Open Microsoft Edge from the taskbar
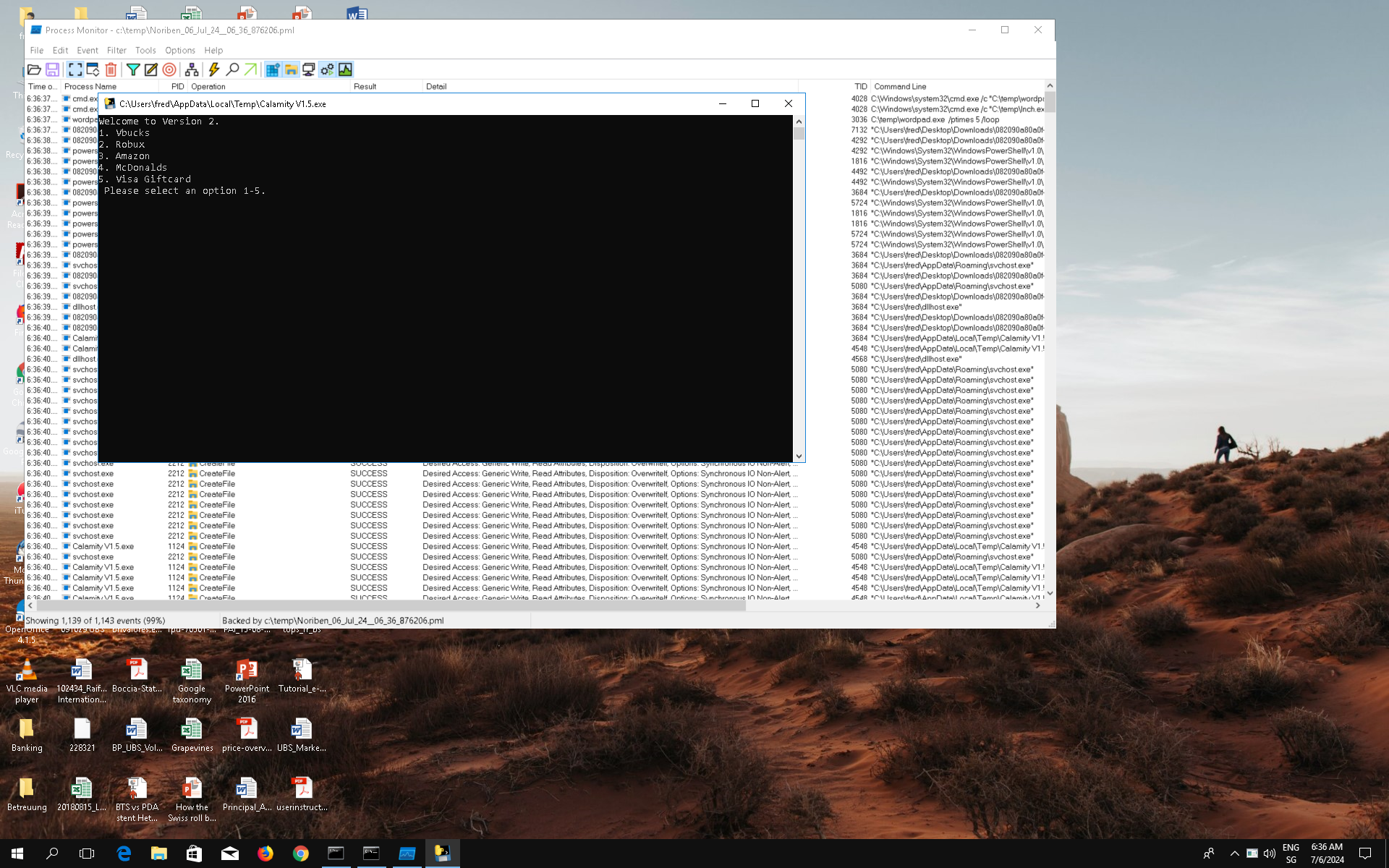The image size is (1389, 868). pos(124,854)
